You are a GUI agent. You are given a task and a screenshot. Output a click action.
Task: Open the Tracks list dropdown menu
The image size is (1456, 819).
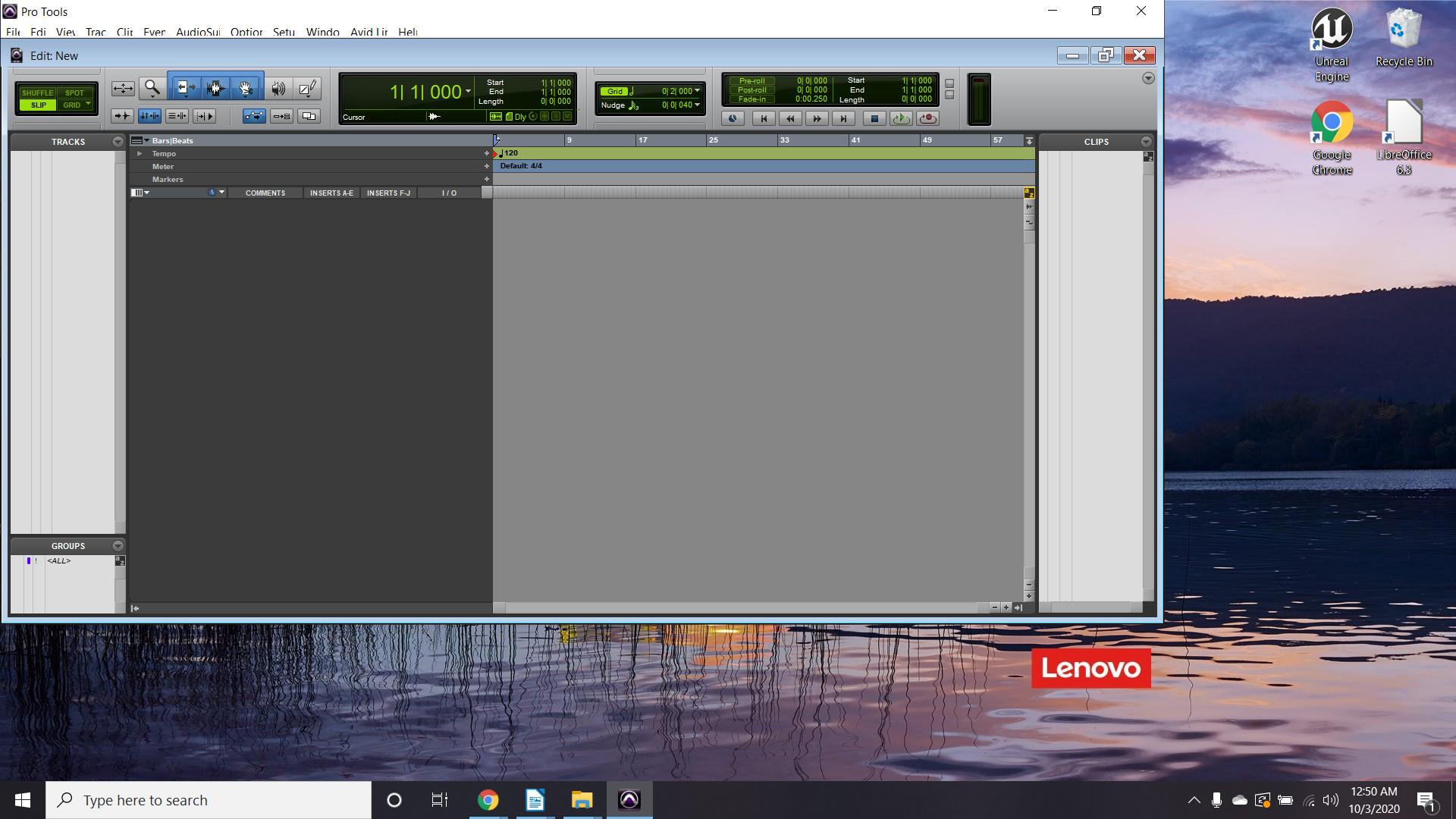118,142
